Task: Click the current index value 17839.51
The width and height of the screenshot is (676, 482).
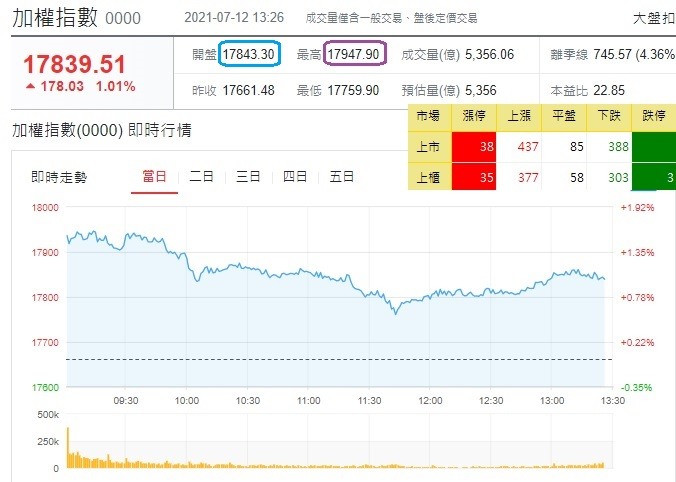Action: click(x=75, y=63)
